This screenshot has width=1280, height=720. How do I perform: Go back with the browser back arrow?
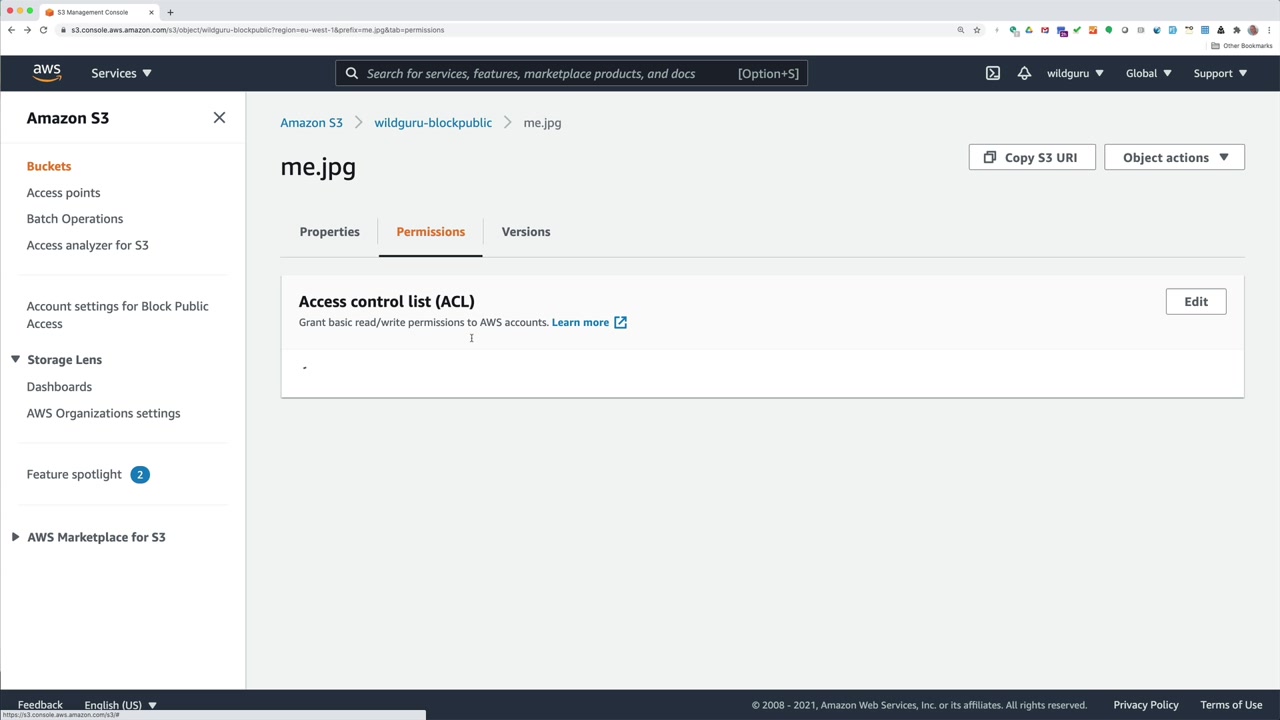11,30
